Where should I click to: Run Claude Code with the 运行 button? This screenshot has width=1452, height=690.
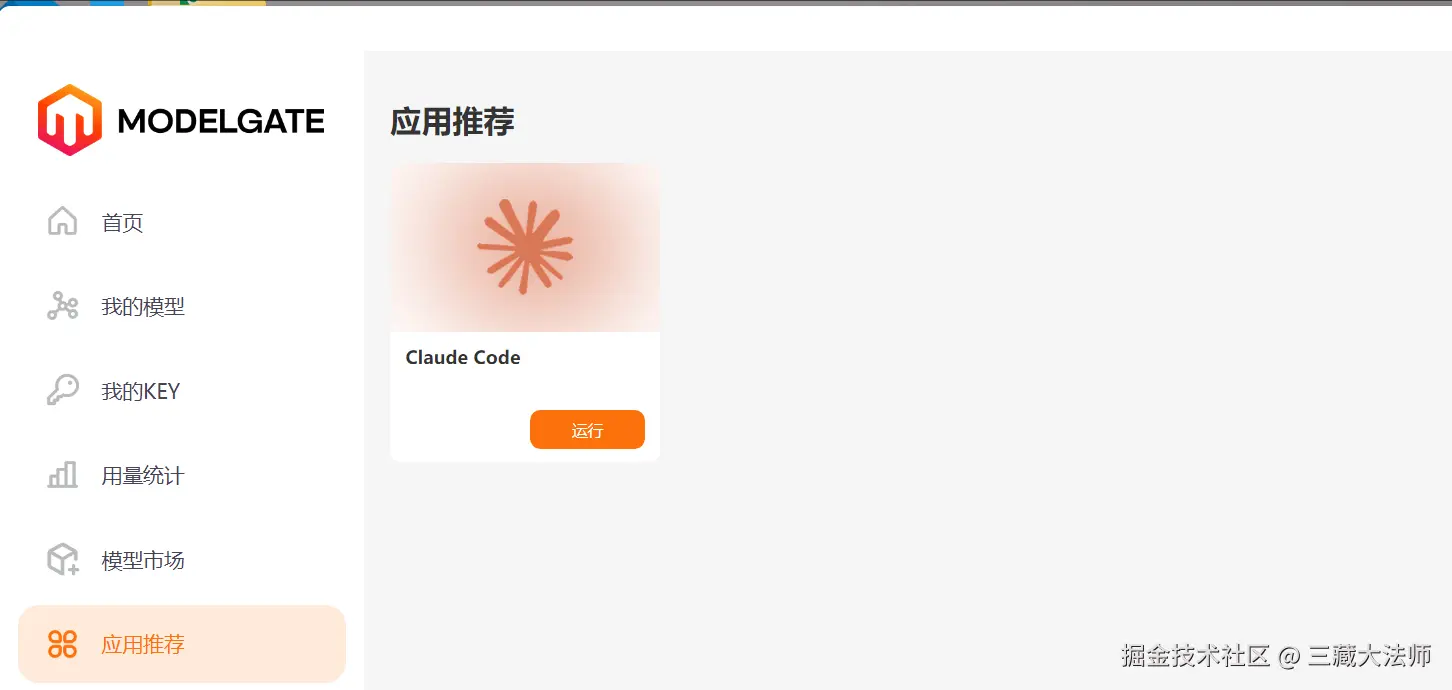pos(587,430)
